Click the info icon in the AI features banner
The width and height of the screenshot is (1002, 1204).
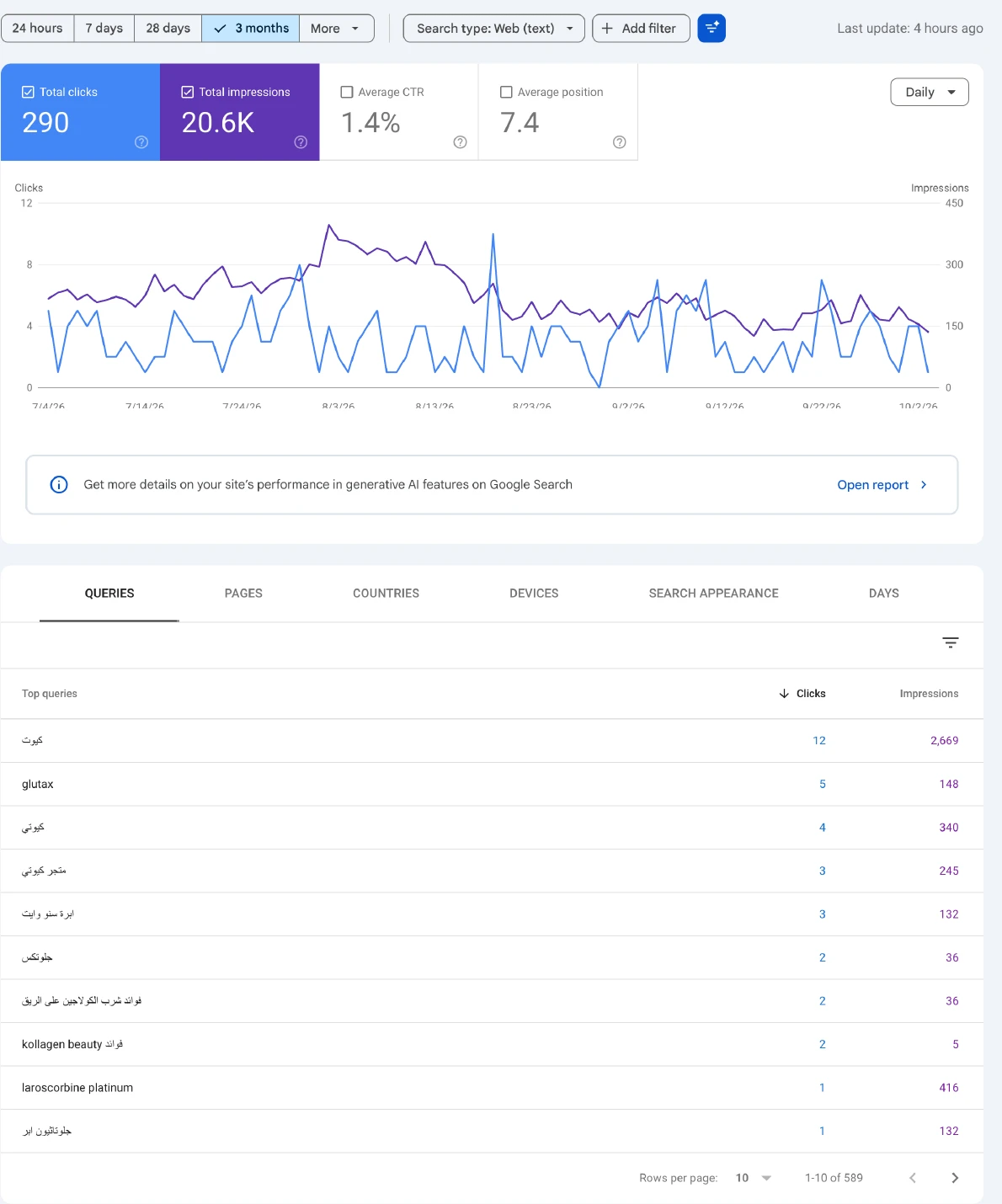click(59, 484)
